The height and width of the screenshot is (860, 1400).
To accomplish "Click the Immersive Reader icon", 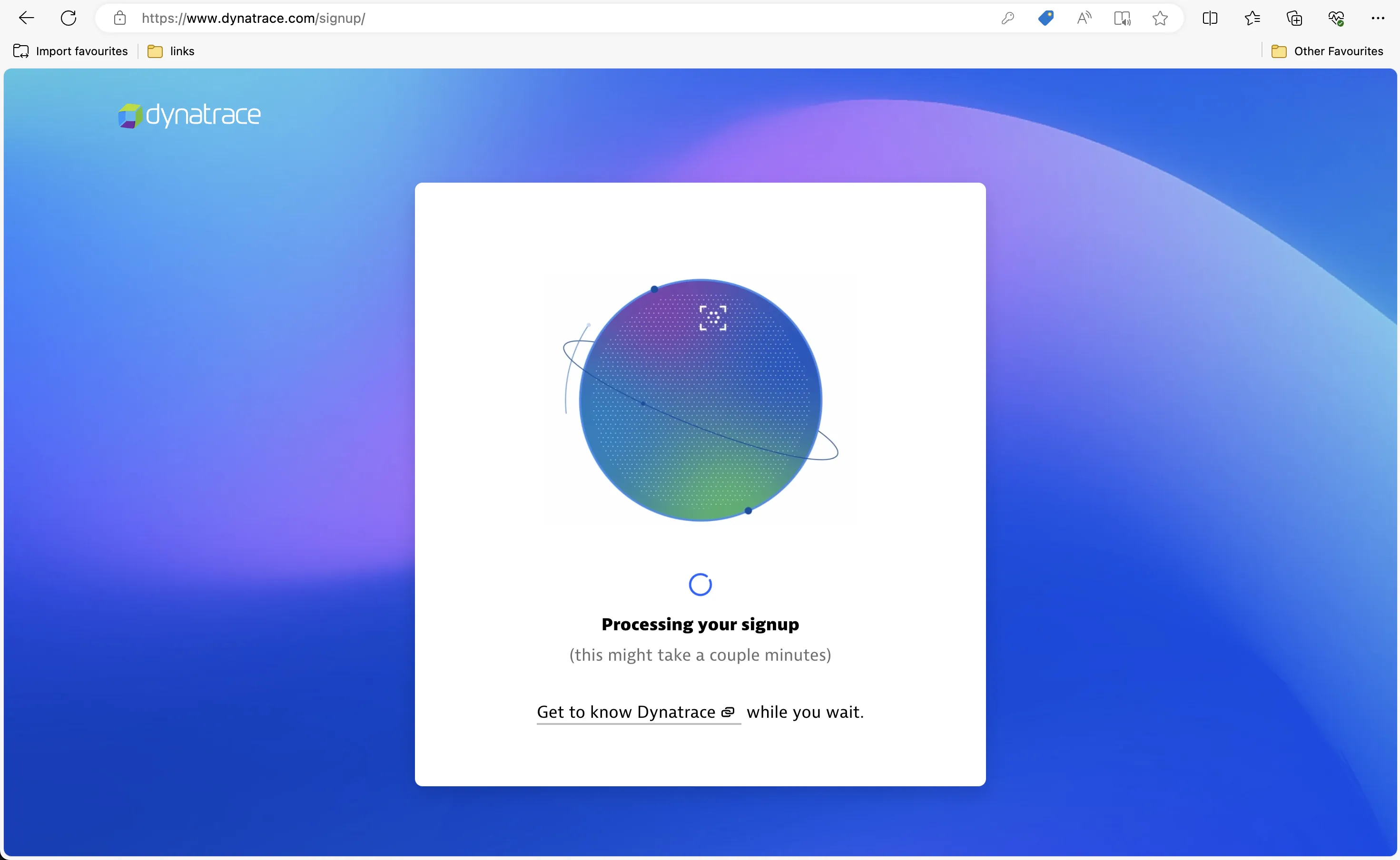I will [1122, 18].
